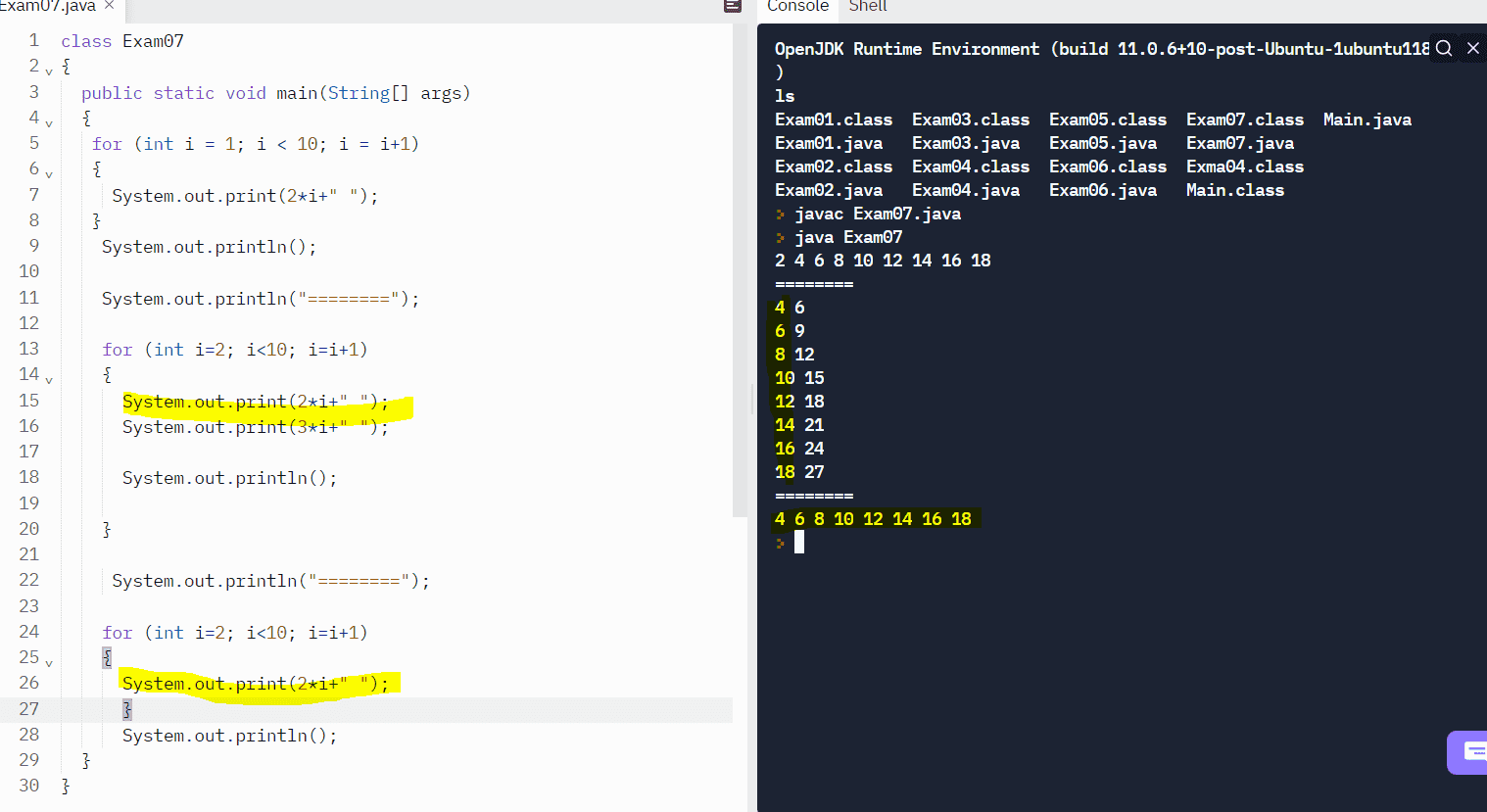Click 'Exam01.java' in console listing
The image size is (1487, 812).
(829, 143)
